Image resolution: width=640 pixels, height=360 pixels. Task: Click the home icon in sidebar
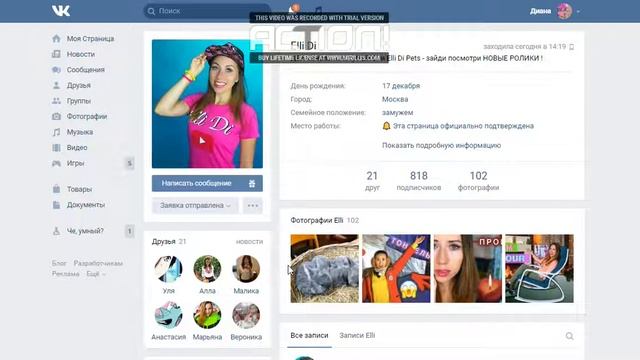click(x=56, y=39)
